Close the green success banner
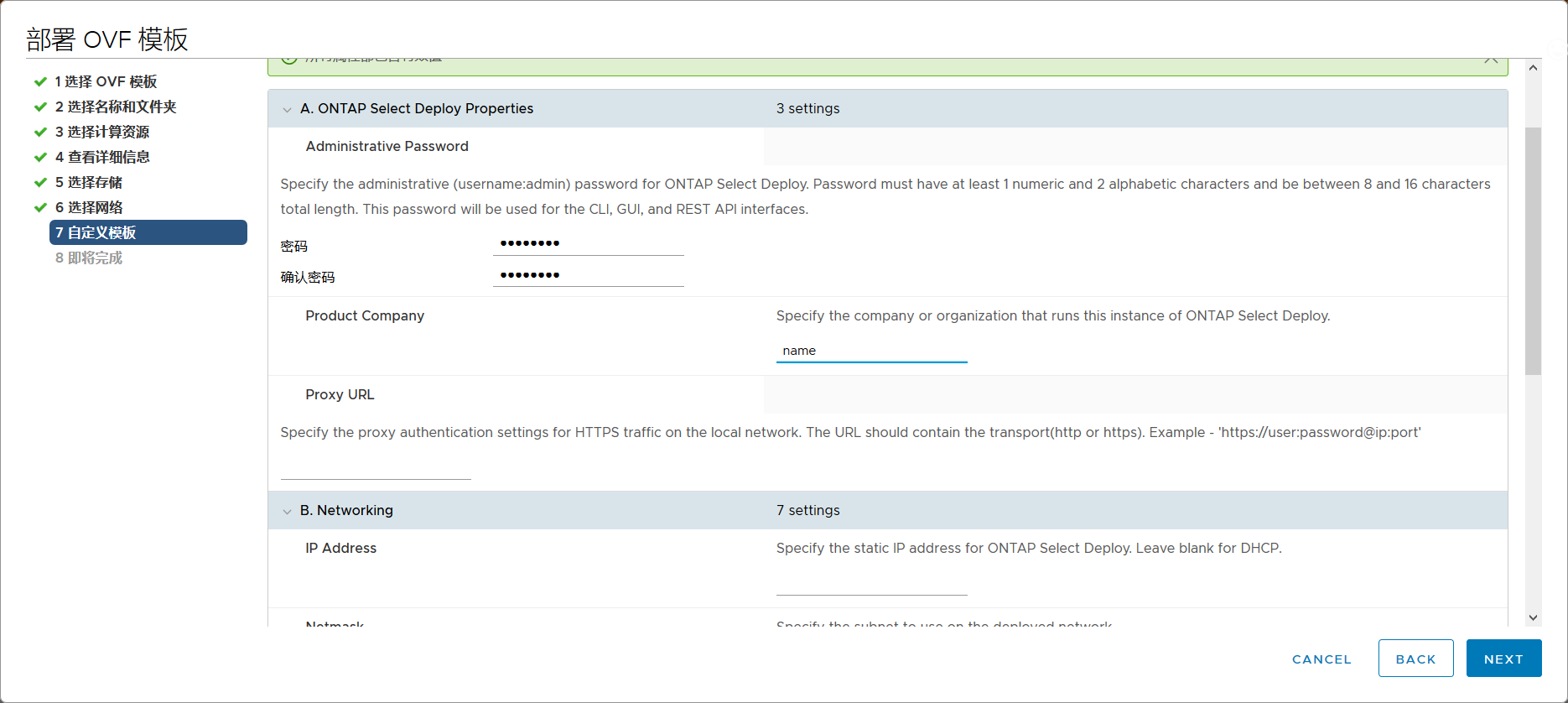This screenshot has width=1568, height=703. 1491,60
